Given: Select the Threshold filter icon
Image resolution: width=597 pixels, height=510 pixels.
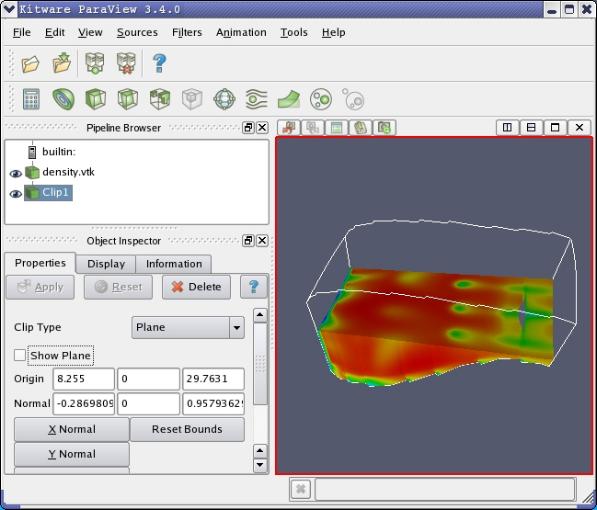Looking at the screenshot, I should pos(160,99).
